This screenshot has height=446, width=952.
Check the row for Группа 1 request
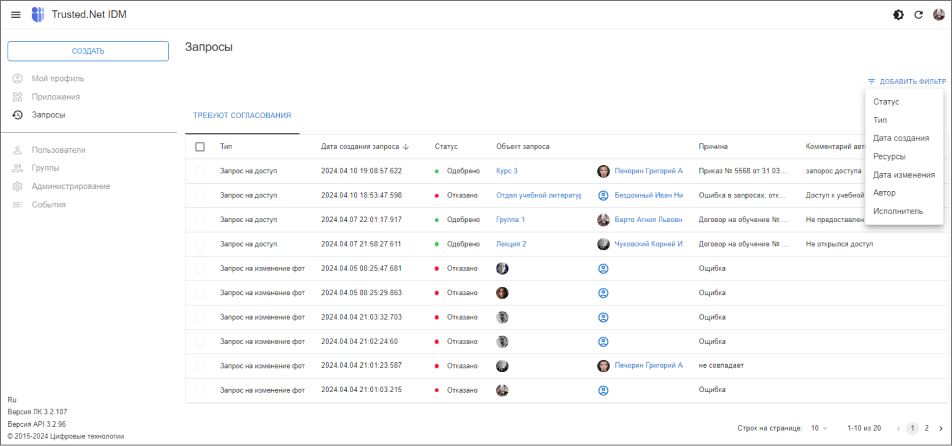(200, 220)
